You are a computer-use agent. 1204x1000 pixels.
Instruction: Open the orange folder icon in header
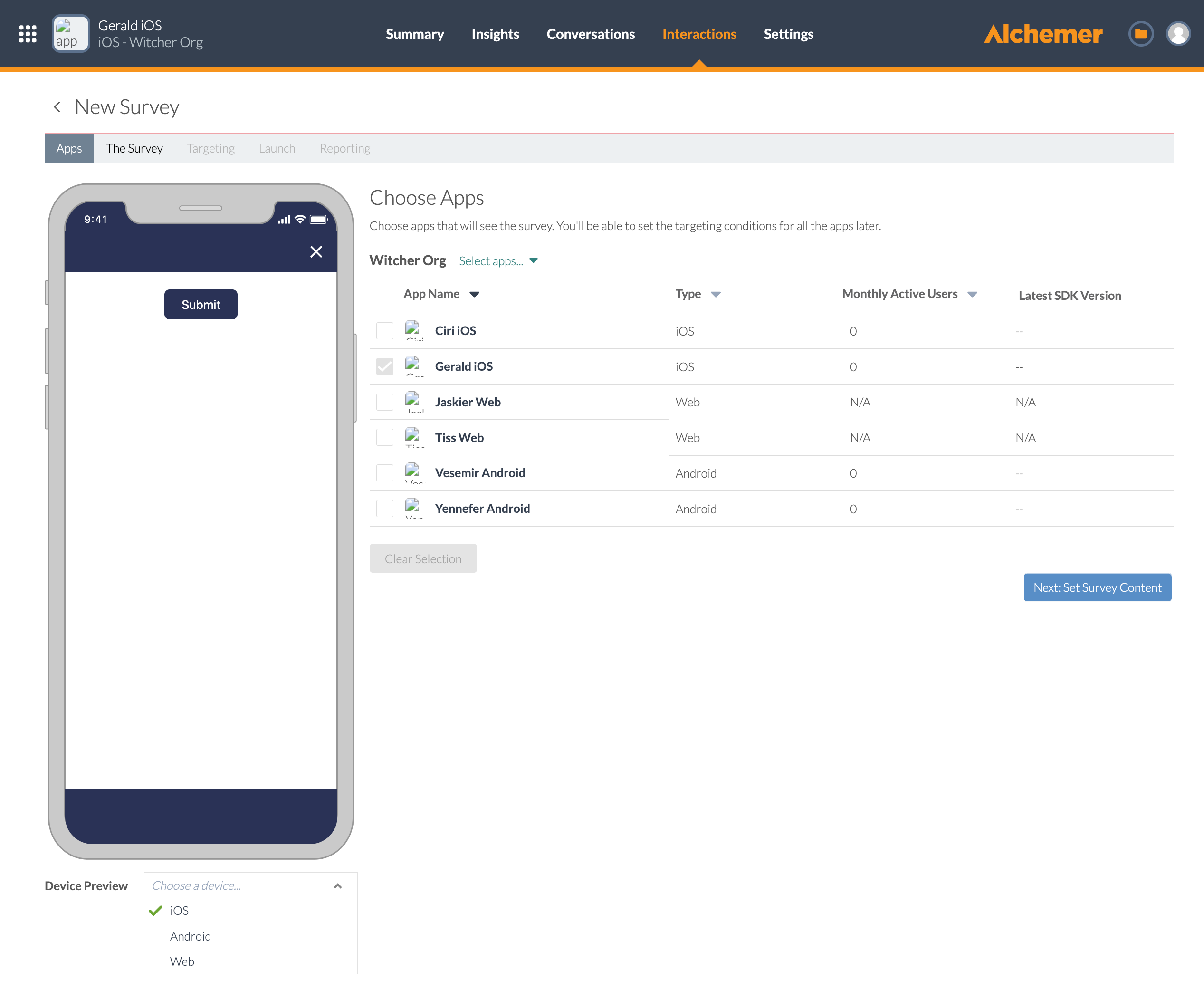[1140, 34]
